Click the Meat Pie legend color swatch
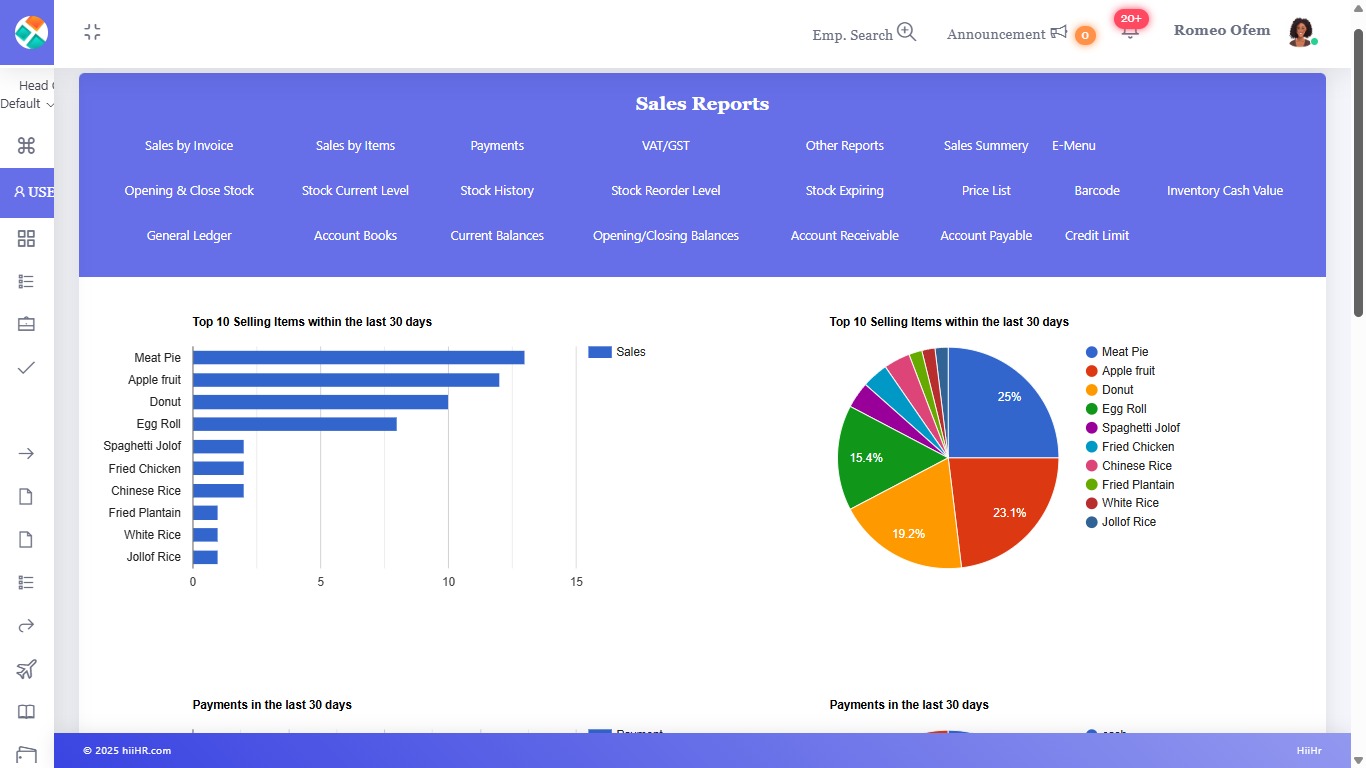The height and width of the screenshot is (768, 1366). [x=1092, y=352]
